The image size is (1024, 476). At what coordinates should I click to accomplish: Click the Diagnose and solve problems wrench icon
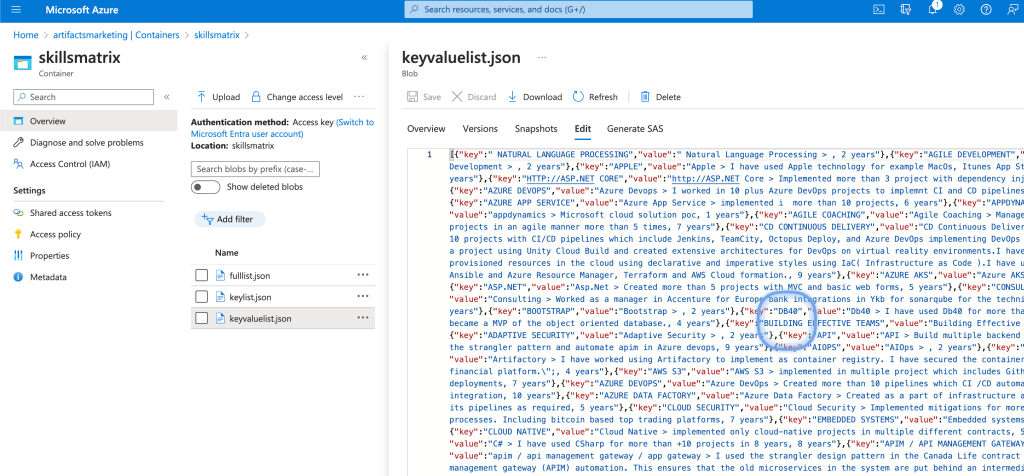coord(18,142)
